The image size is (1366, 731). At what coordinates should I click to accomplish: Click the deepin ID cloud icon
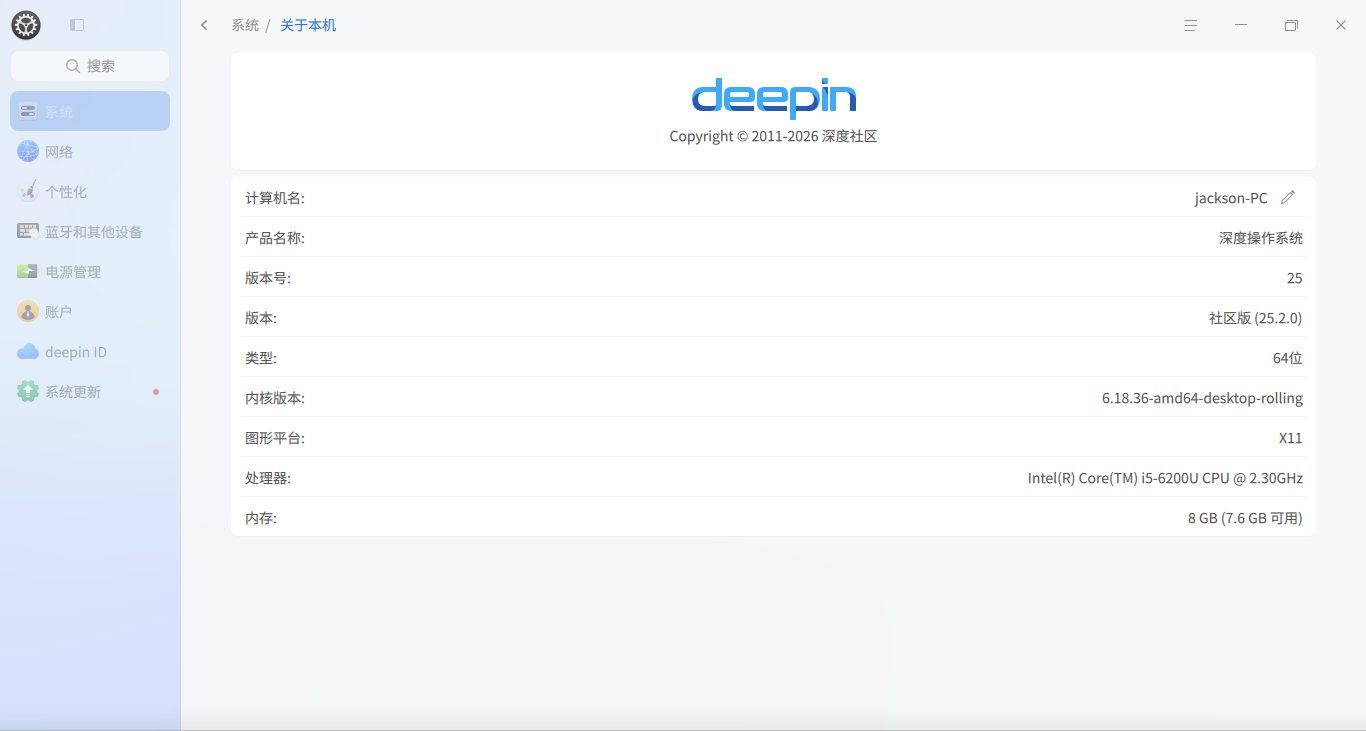(28, 351)
